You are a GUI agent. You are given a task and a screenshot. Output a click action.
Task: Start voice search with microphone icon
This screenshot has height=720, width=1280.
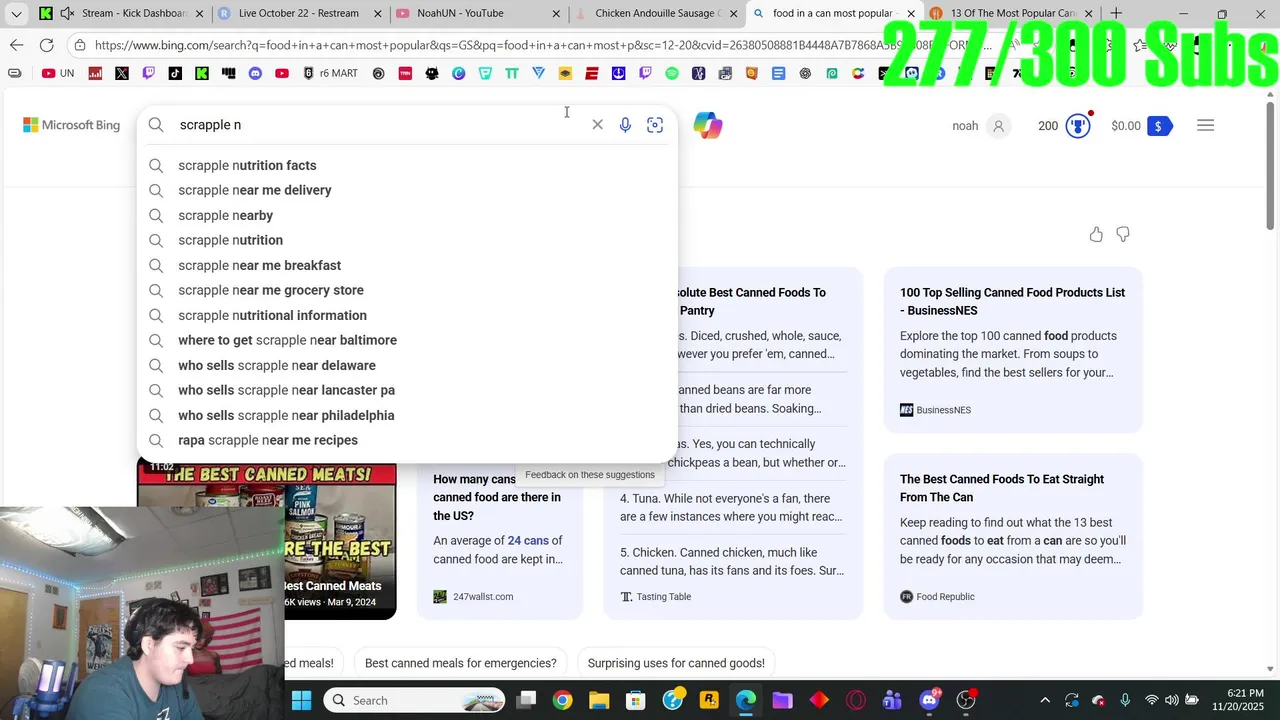coord(625,125)
